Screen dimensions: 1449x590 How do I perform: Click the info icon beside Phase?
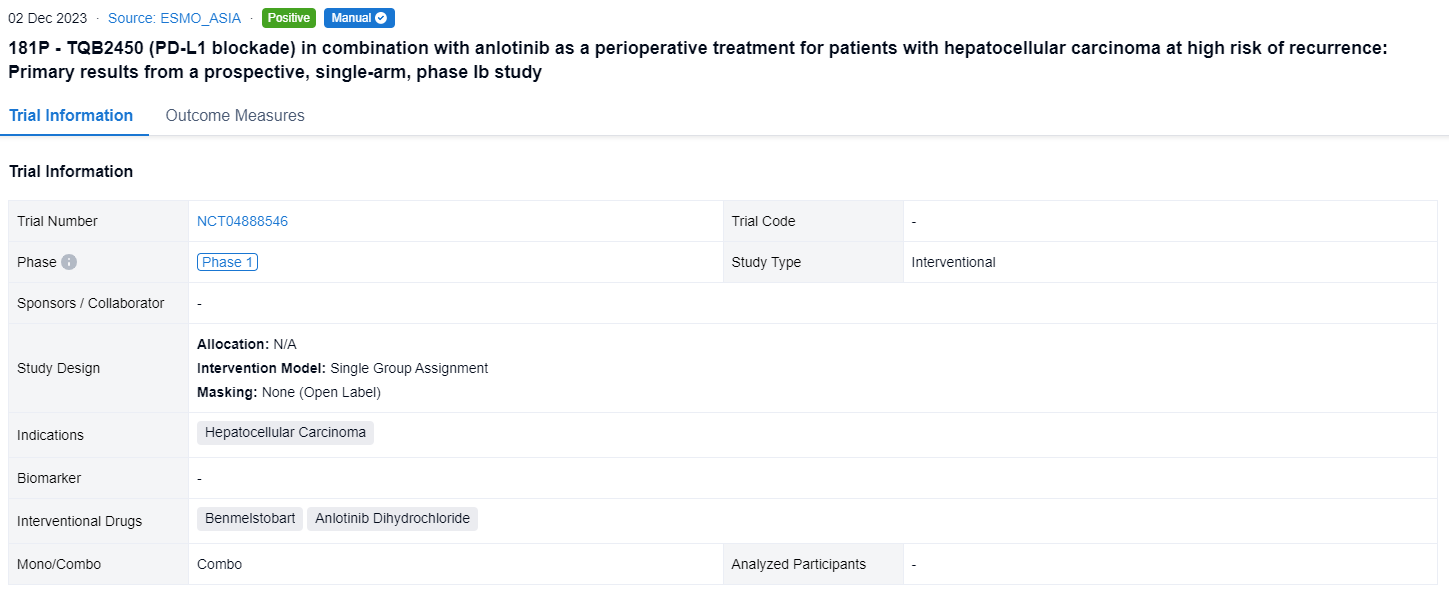[x=69, y=262]
